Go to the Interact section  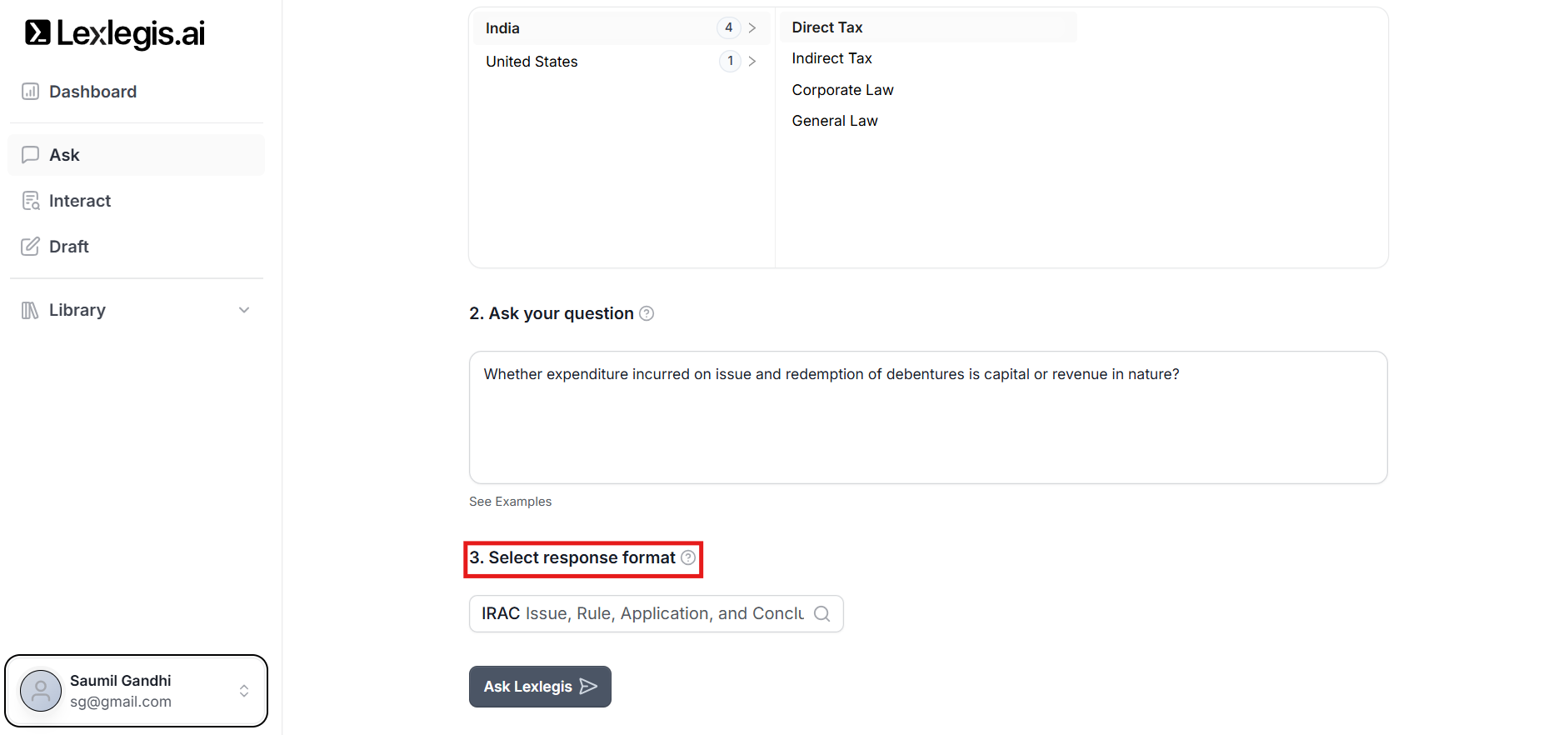coord(79,201)
